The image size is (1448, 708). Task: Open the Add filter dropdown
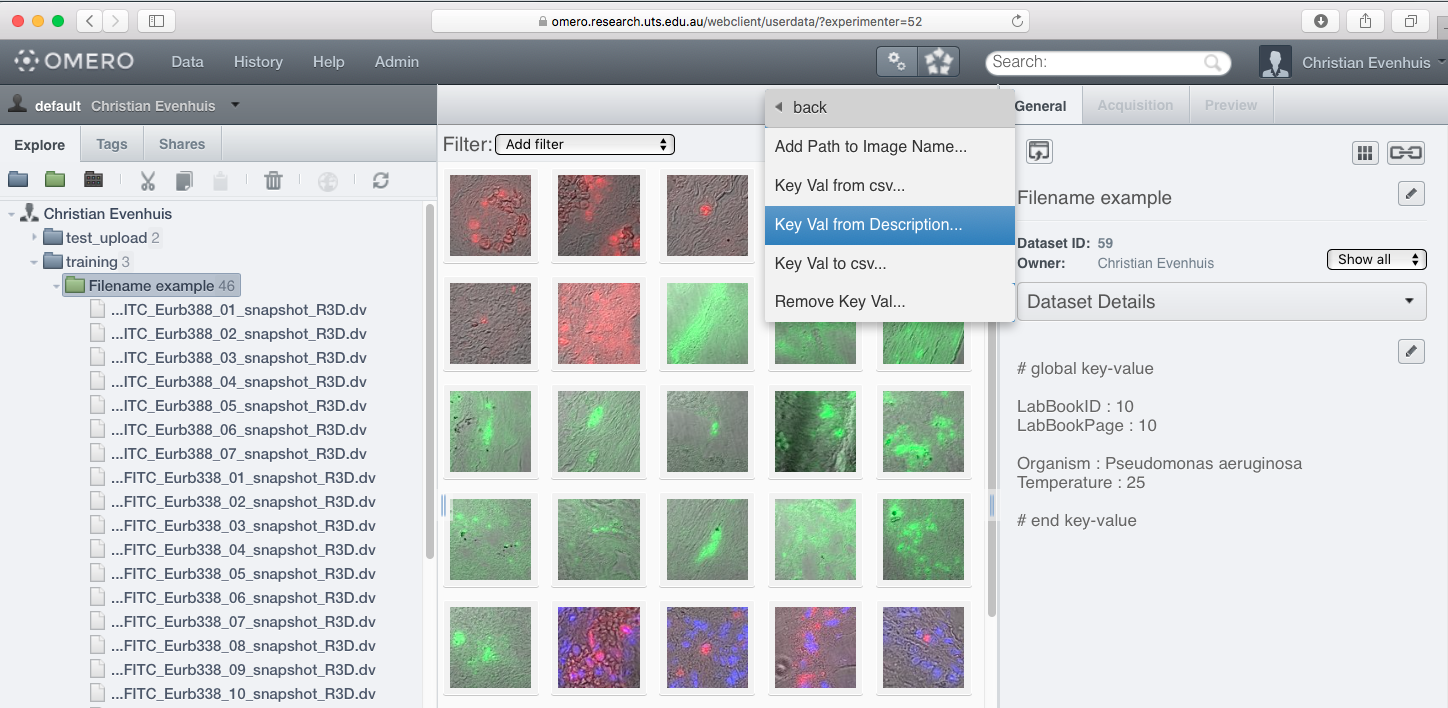tap(585, 145)
